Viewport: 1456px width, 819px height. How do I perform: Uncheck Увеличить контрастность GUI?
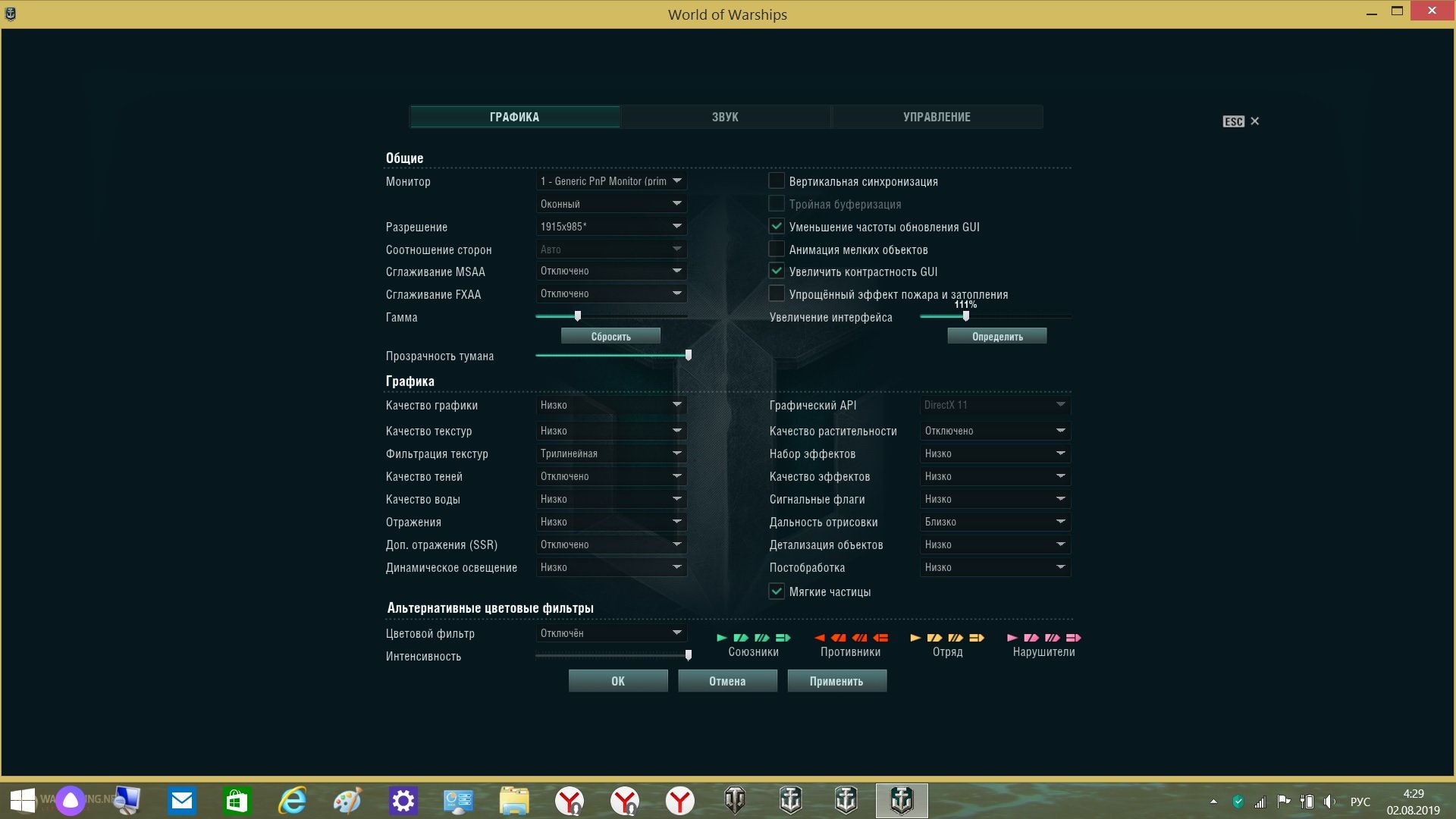[777, 271]
